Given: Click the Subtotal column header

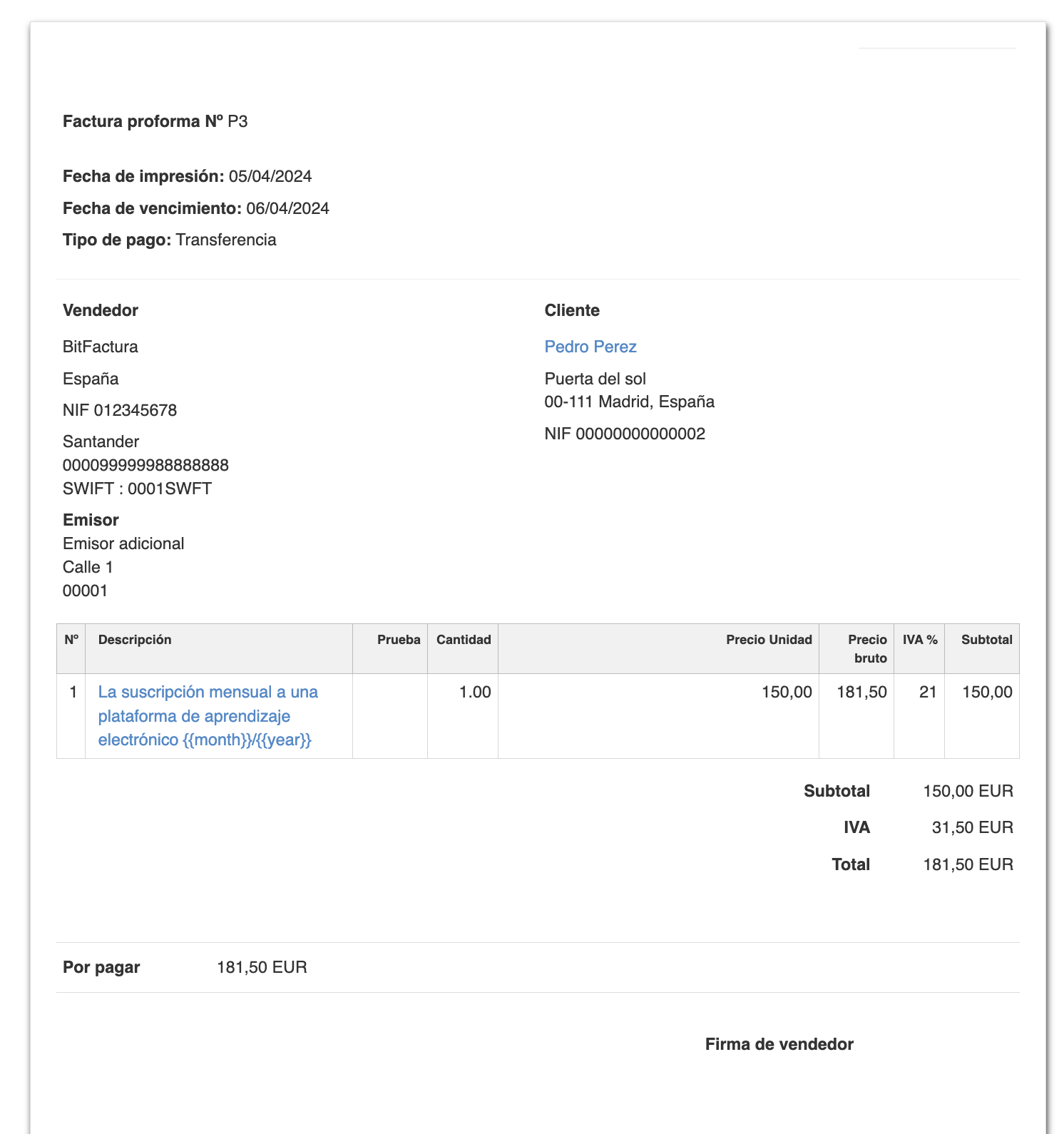Looking at the screenshot, I should [986, 640].
